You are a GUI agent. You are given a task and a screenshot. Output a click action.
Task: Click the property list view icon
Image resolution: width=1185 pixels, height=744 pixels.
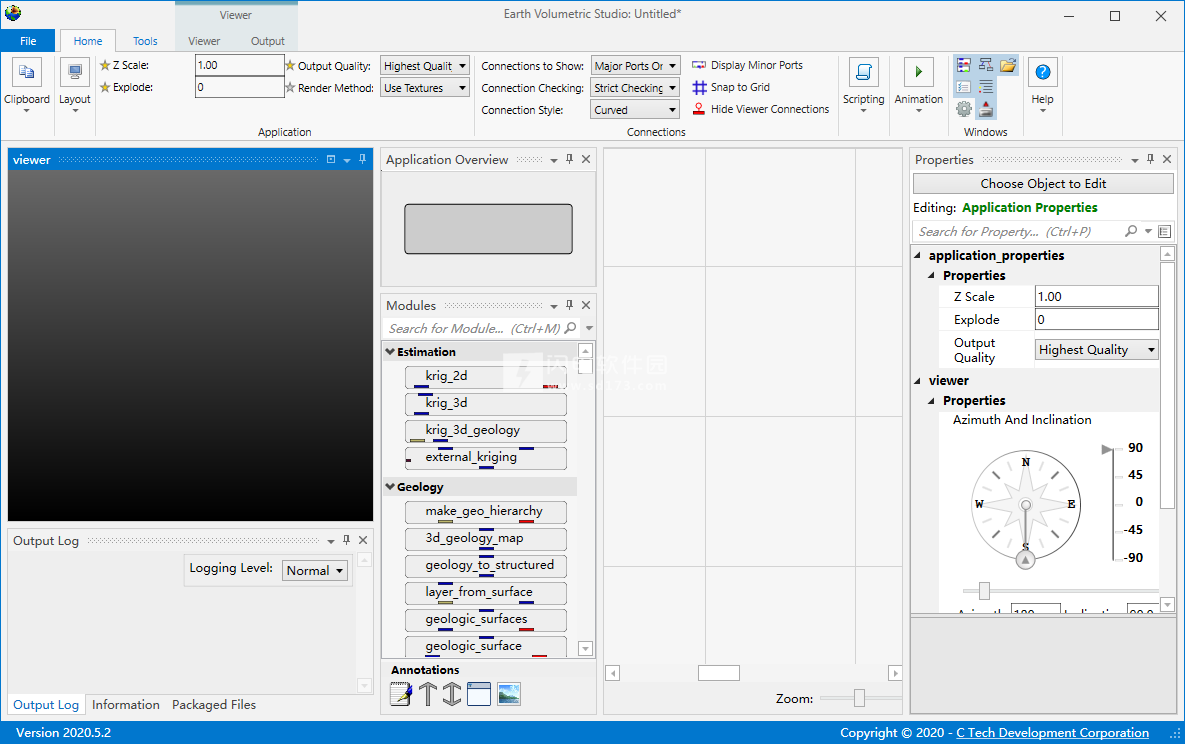pos(1165,231)
